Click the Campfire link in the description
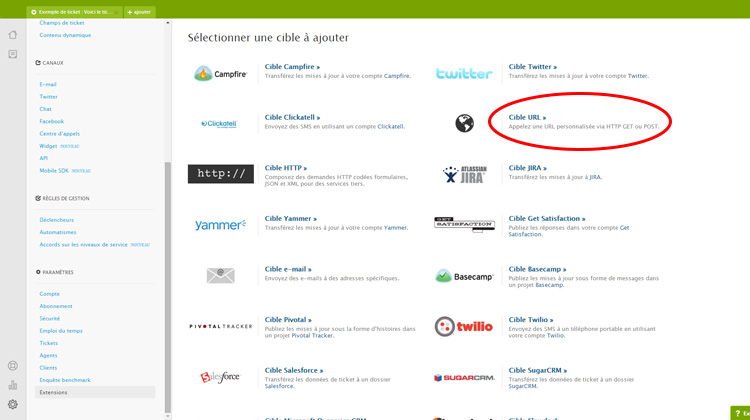This screenshot has width=750, height=420. (x=397, y=76)
